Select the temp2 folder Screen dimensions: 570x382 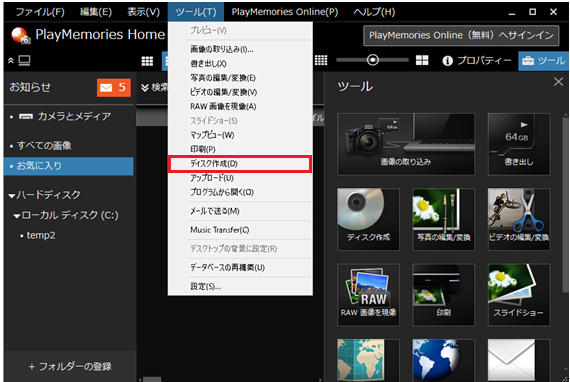click(41, 236)
